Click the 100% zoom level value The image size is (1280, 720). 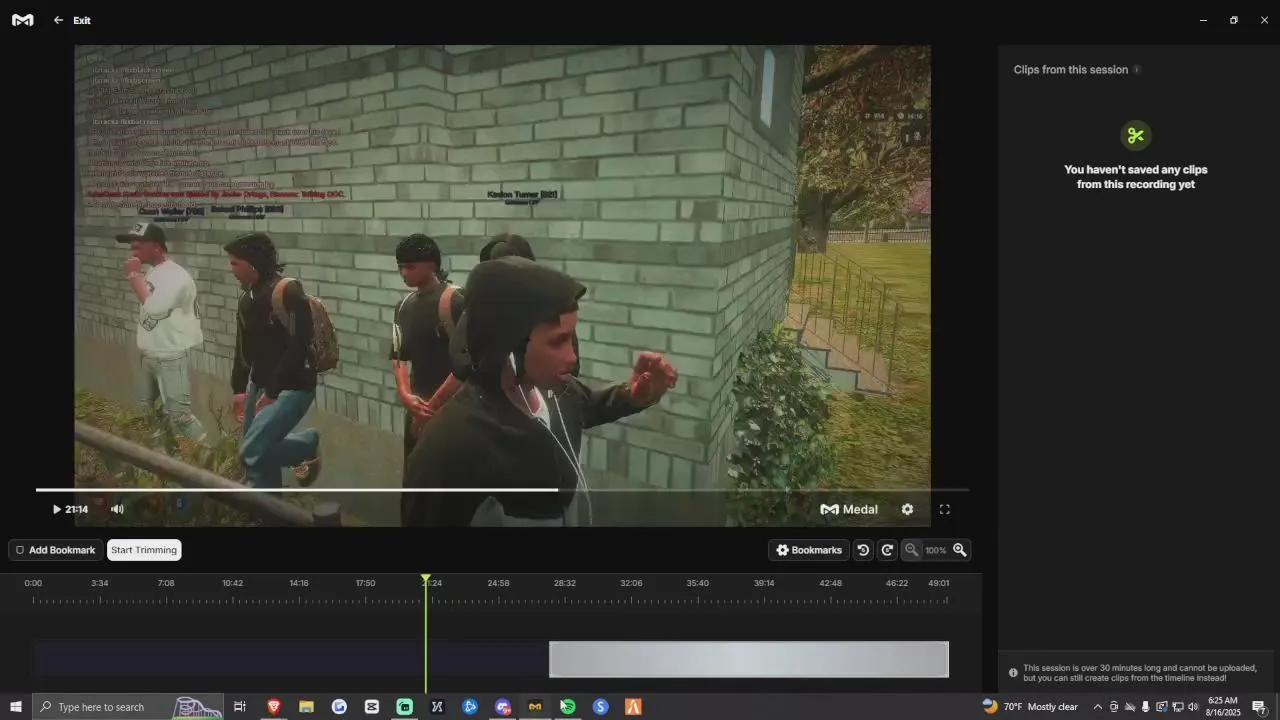935,551
